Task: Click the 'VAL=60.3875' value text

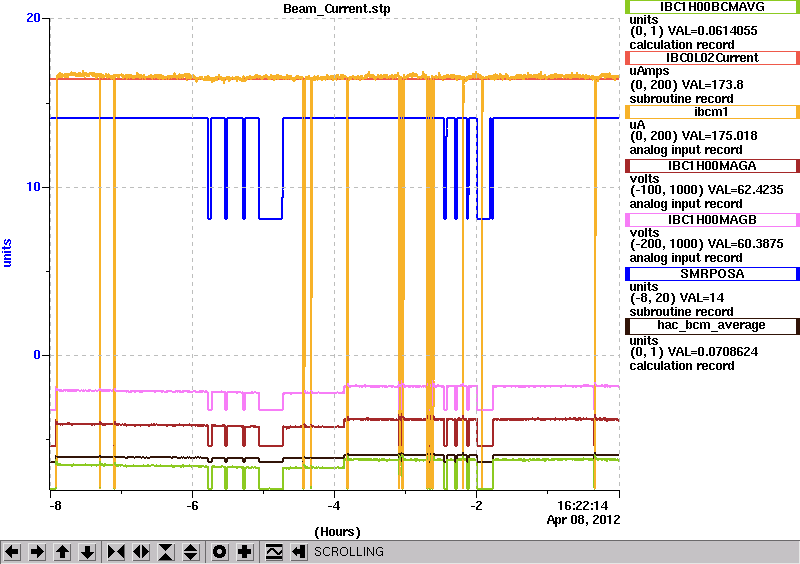Action: tap(744, 244)
